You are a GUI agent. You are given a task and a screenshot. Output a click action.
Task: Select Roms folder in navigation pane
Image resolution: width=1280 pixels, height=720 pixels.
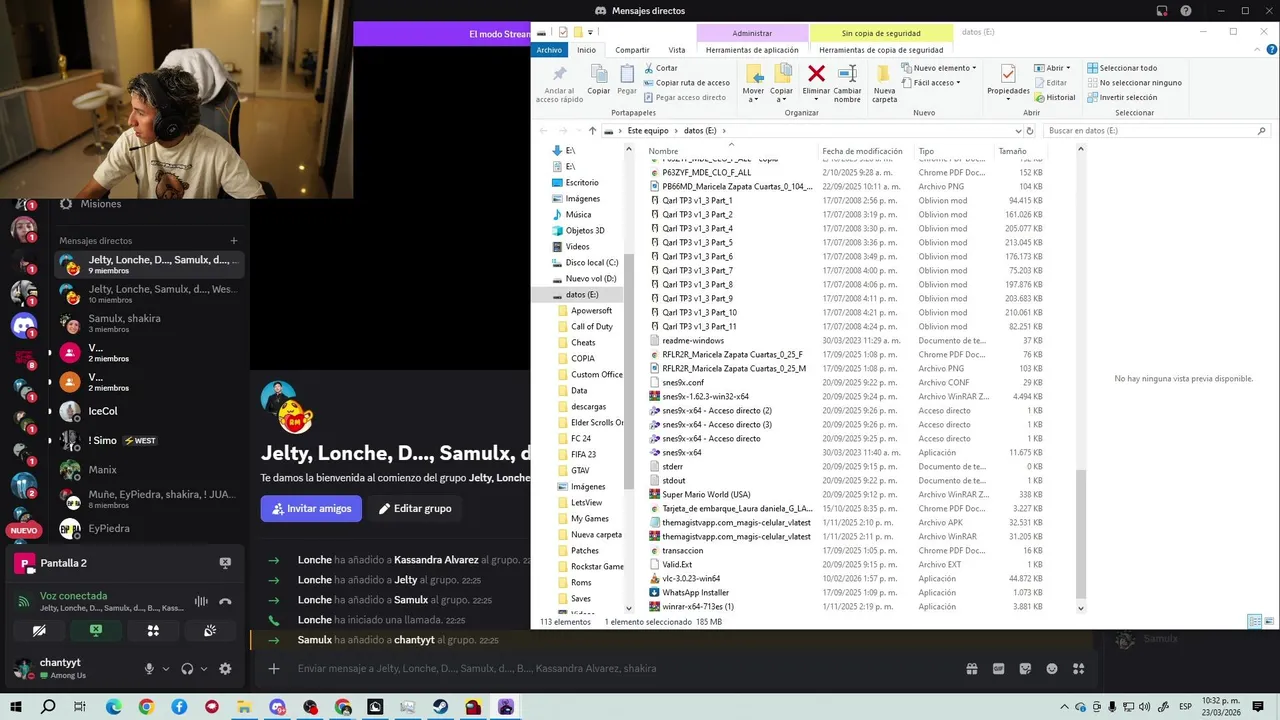pyautogui.click(x=581, y=582)
